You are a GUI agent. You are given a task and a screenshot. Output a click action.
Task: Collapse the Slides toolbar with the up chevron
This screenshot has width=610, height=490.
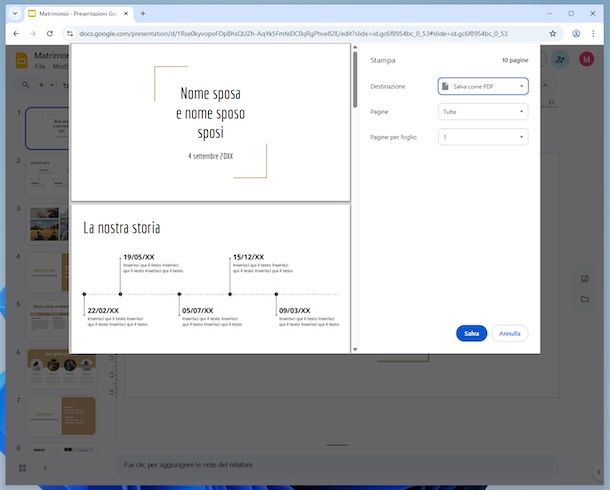[546, 85]
